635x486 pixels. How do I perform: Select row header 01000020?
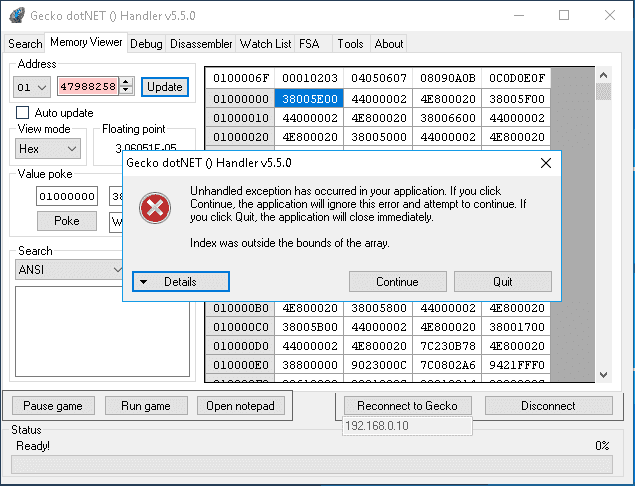241,136
